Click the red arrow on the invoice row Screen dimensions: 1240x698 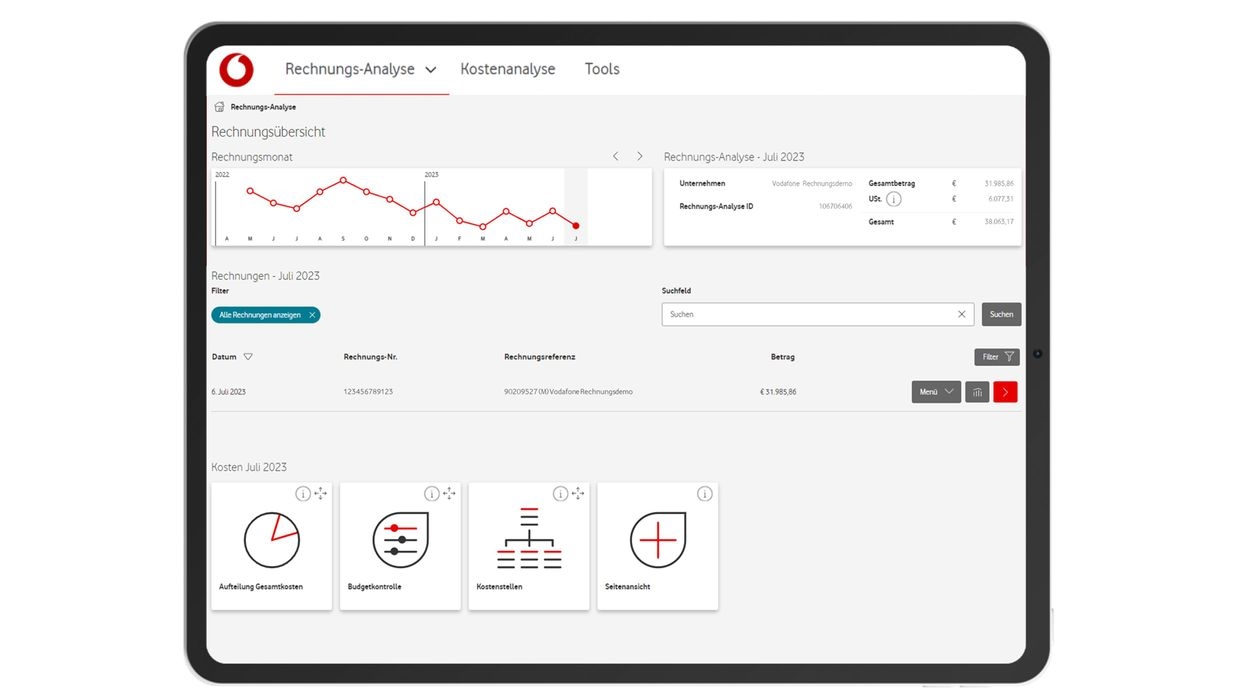(x=1005, y=391)
